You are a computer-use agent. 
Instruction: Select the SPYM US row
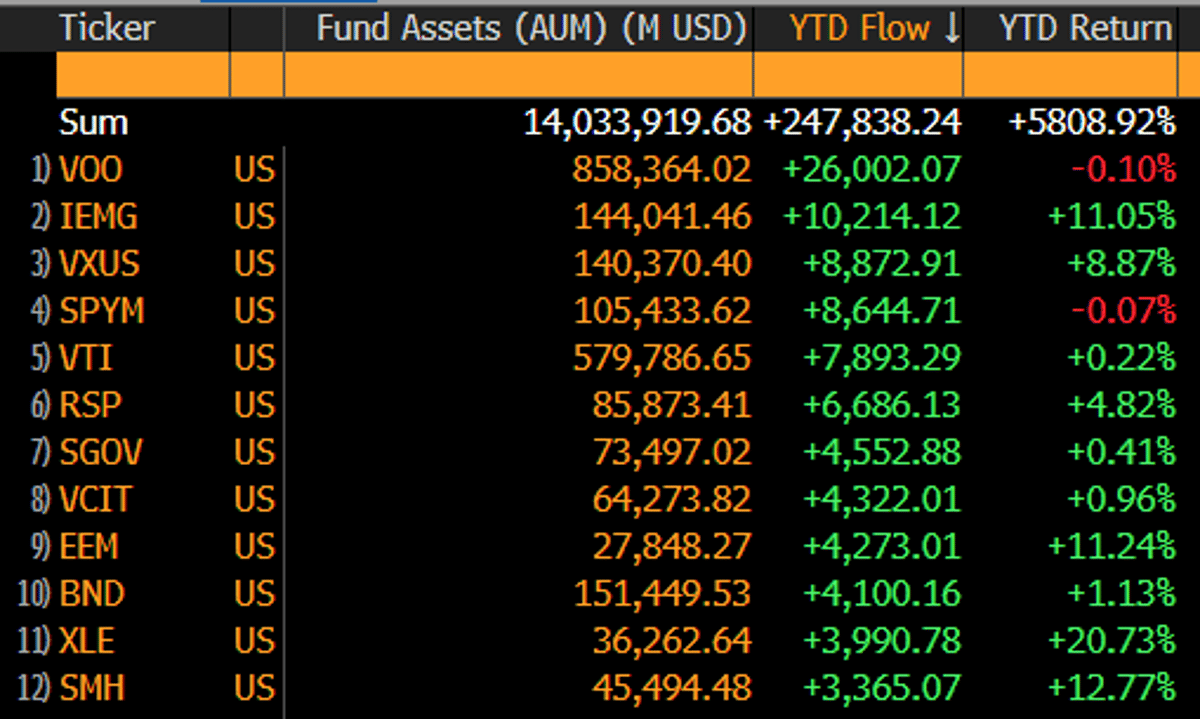[x=103, y=311]
